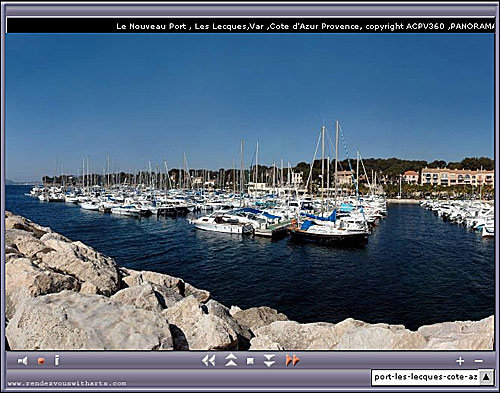Rotate panorama left with double-left arrows
500x393 pixels.
pos(209,361)
